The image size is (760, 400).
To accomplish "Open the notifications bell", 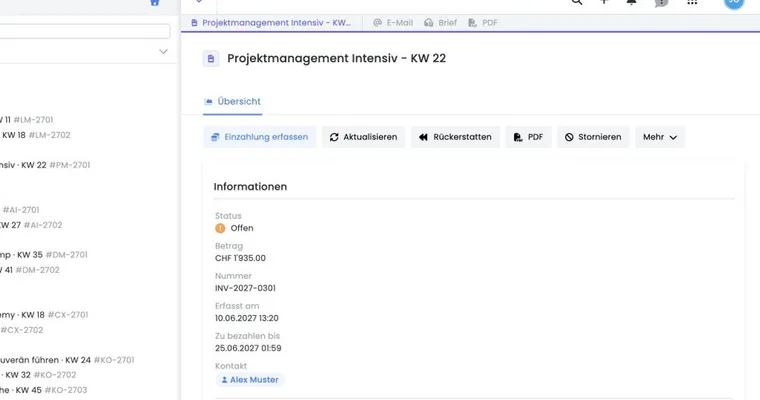I will point(632,2).
